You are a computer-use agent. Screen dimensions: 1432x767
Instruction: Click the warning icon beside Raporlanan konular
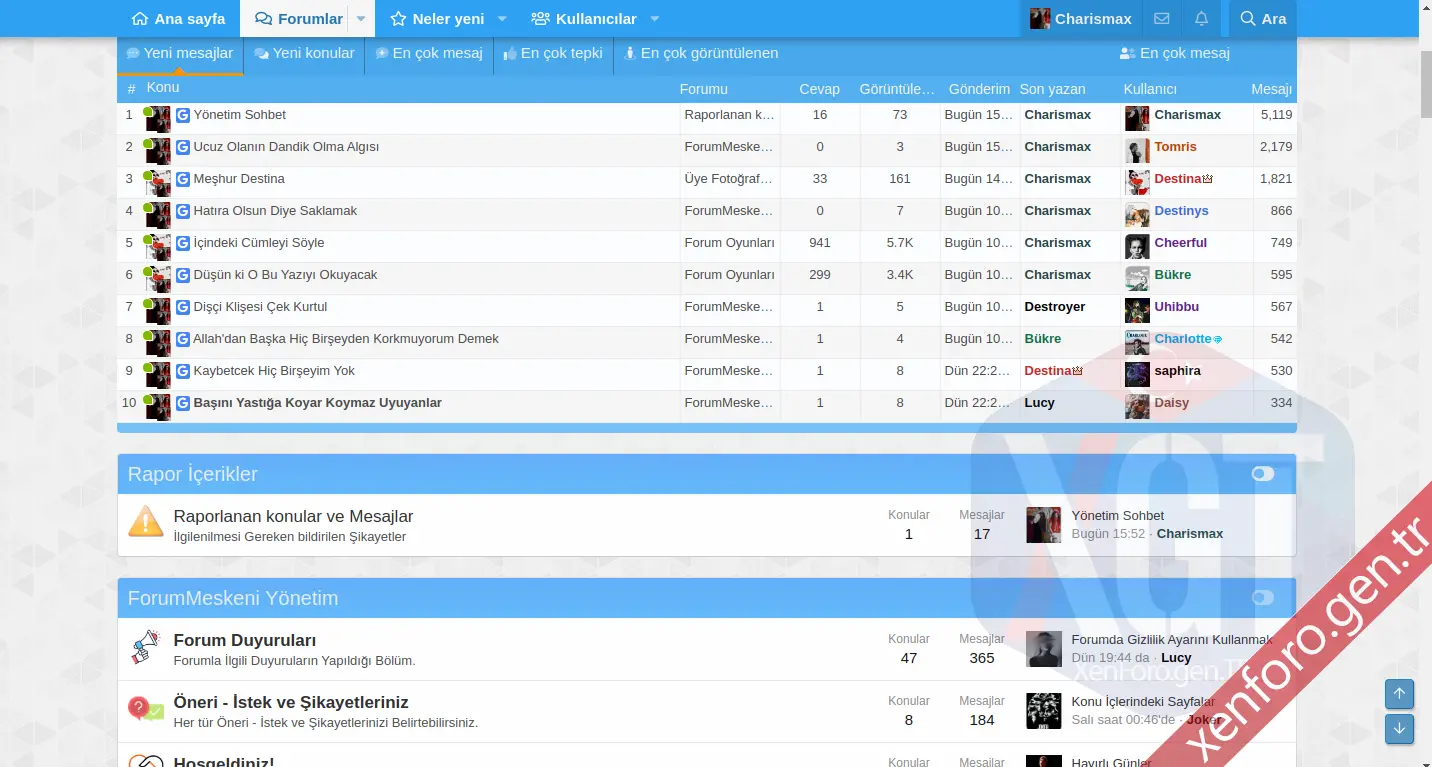point(146,522)
